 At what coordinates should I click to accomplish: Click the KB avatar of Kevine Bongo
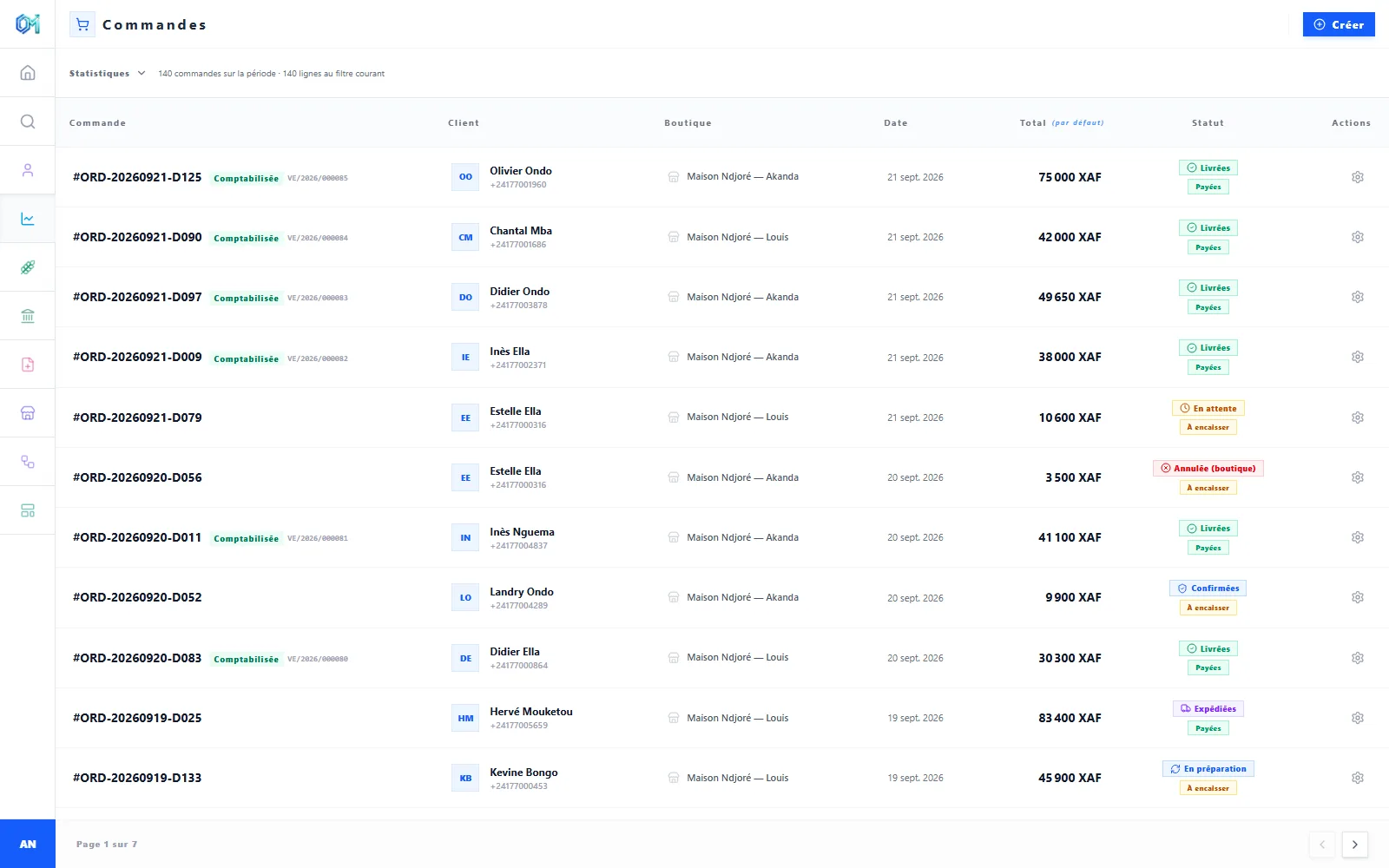coord(465,778)
